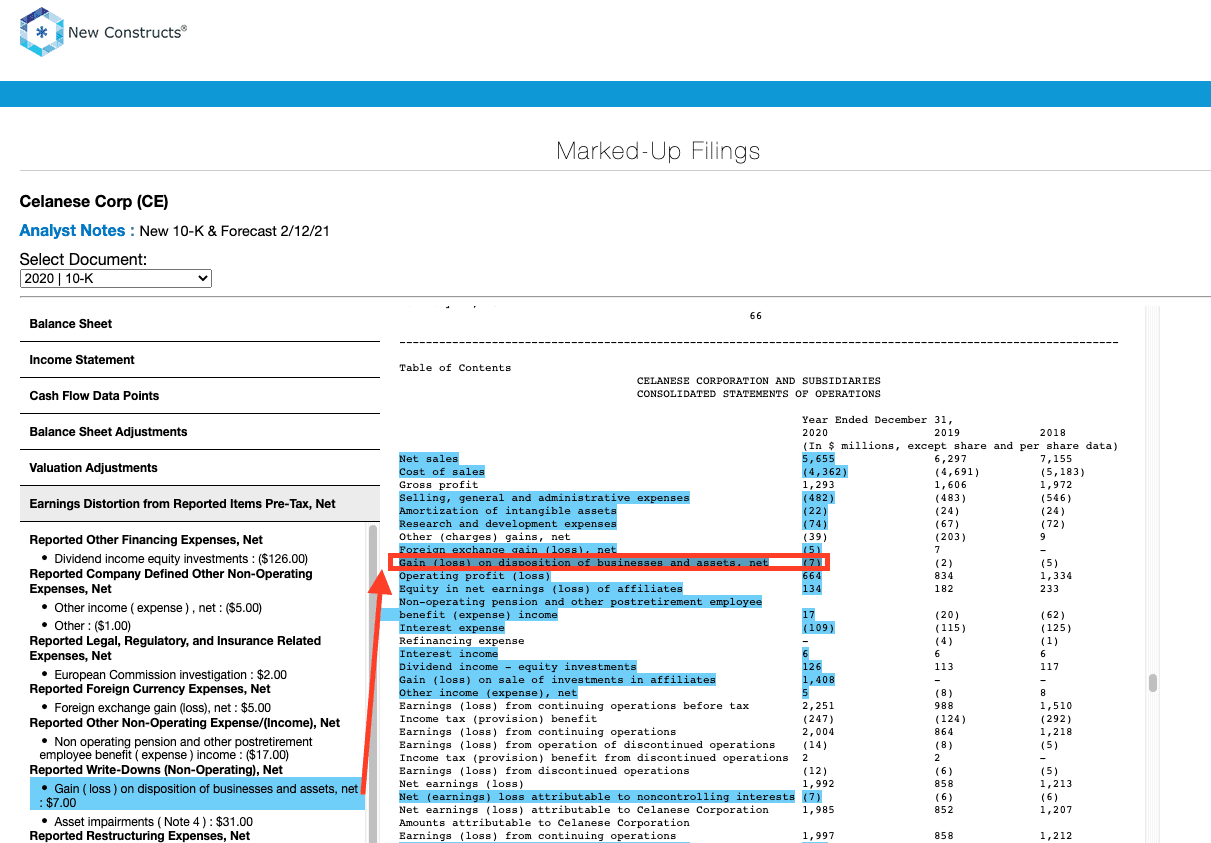The height and width of the screenshot is (843, 1211).
Task: Select European Commission investigation item
Action: click(x=170, y=675)
